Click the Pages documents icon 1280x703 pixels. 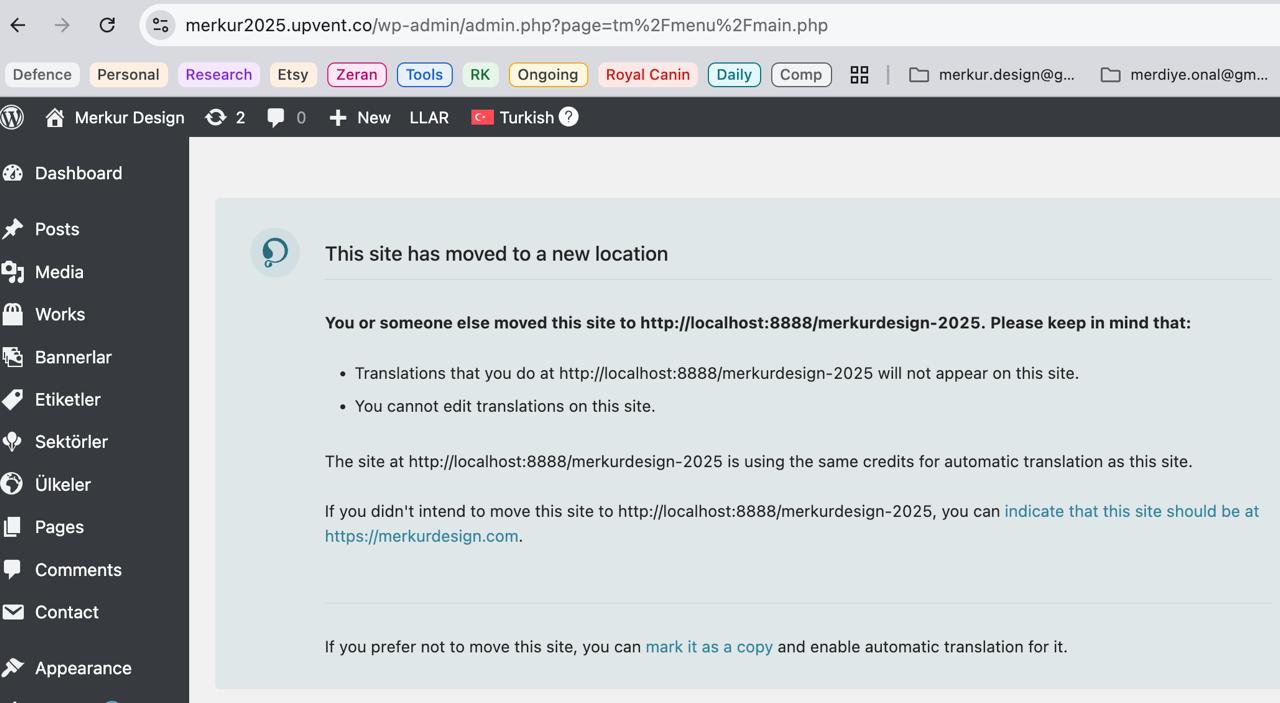pyautogui.click(x=13, y=527)
